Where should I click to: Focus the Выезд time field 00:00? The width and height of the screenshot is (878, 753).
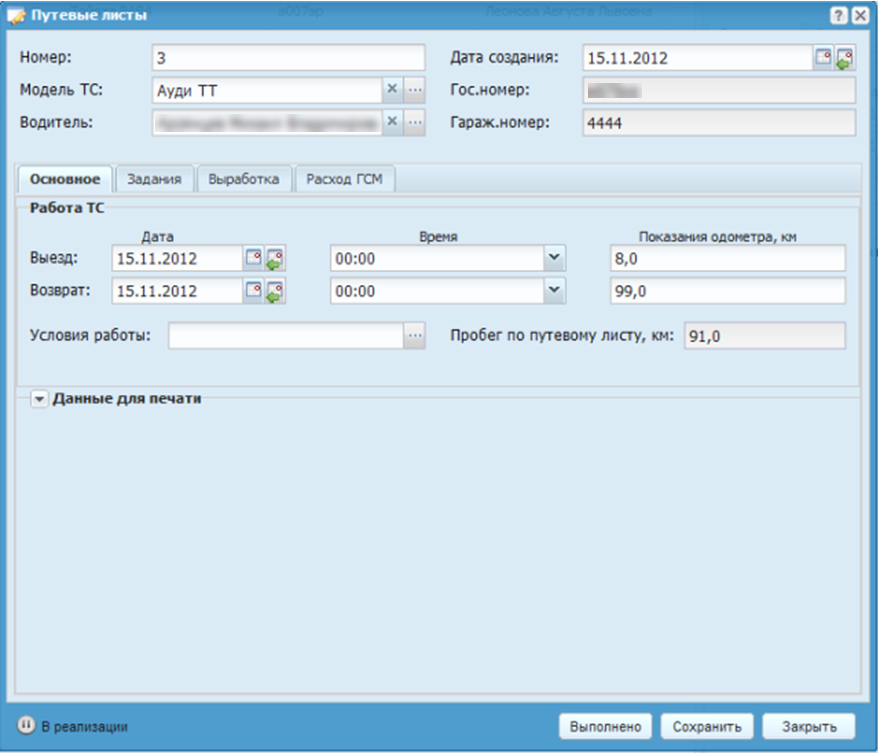tap(437, 258)
